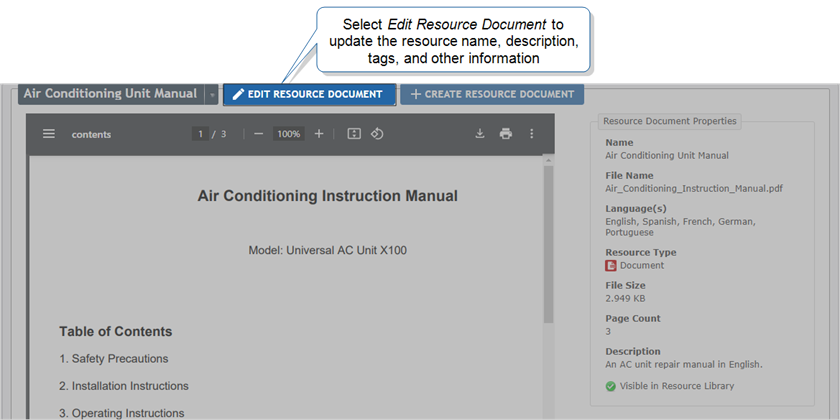Click the Edit Resource Document button
This screenshot has width=840, height=420.
click(310, 94)
